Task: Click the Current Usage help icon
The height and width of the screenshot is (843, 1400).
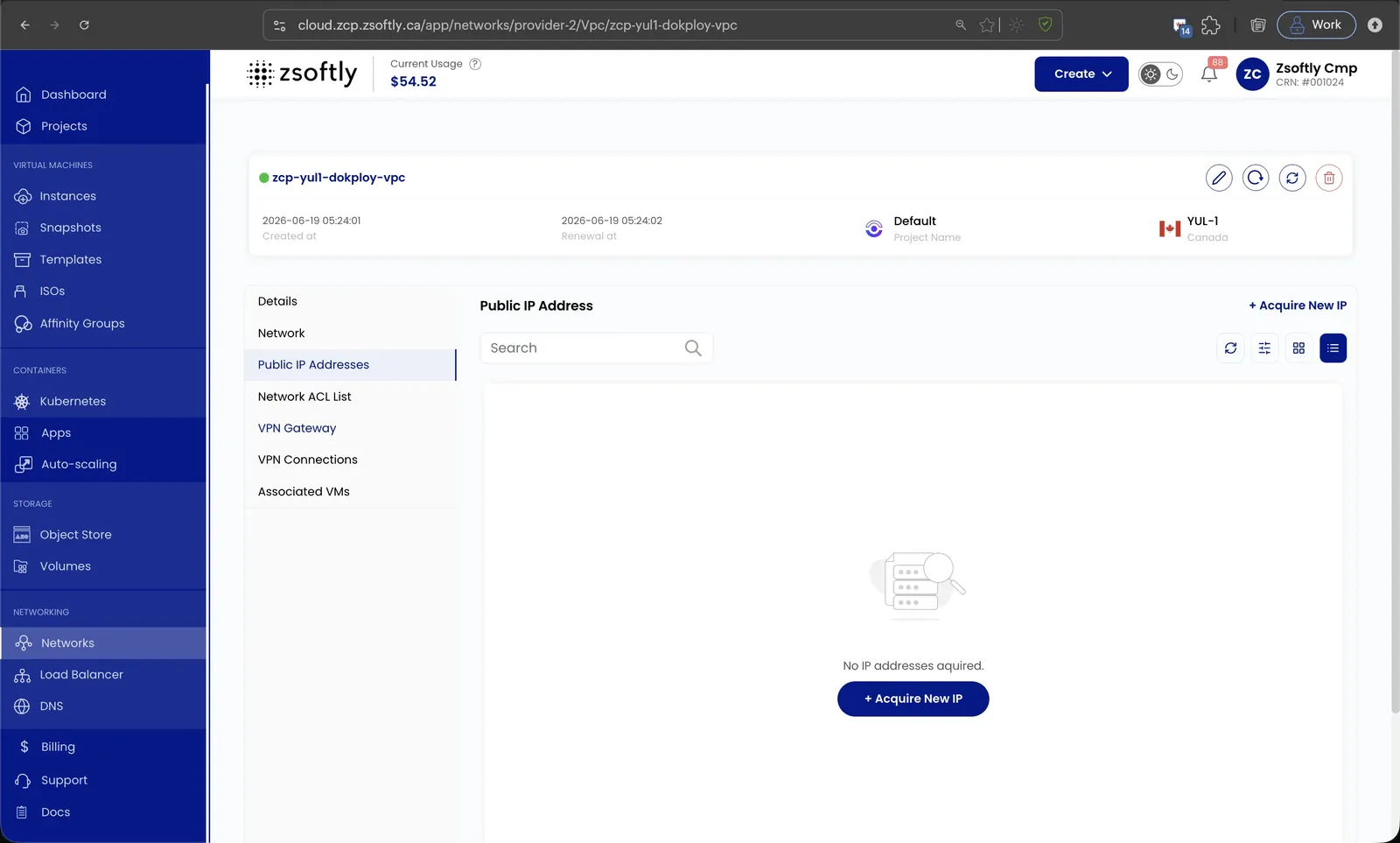Action: [475, 64]
